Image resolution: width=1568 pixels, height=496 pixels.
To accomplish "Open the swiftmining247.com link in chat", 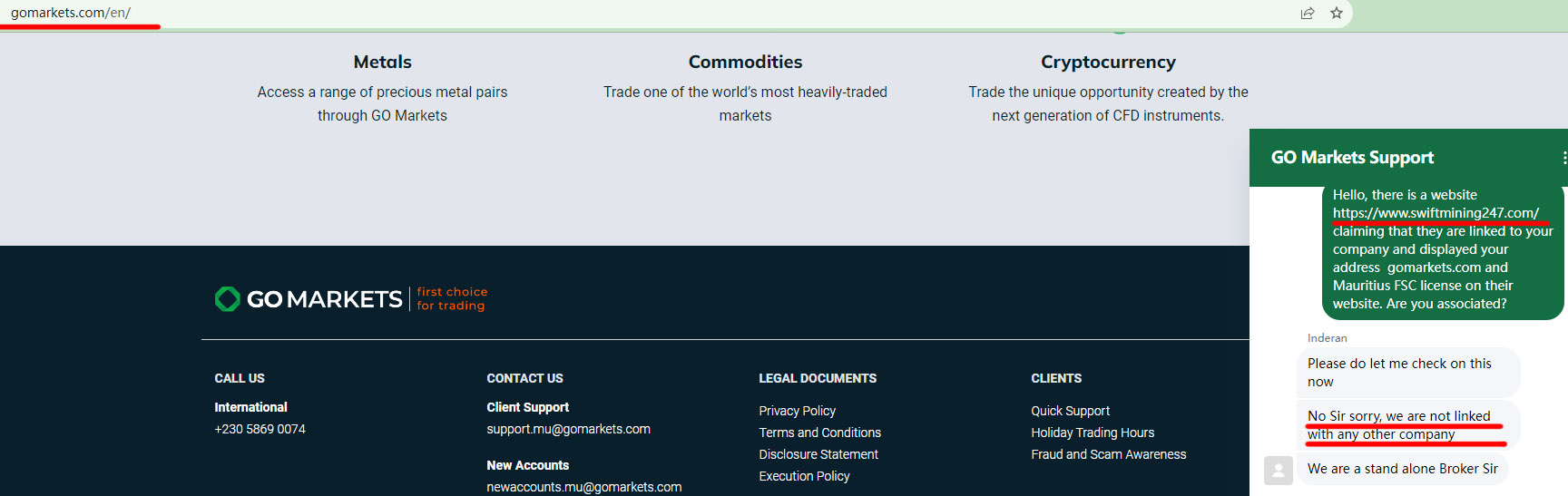I will coord(1436,213).
